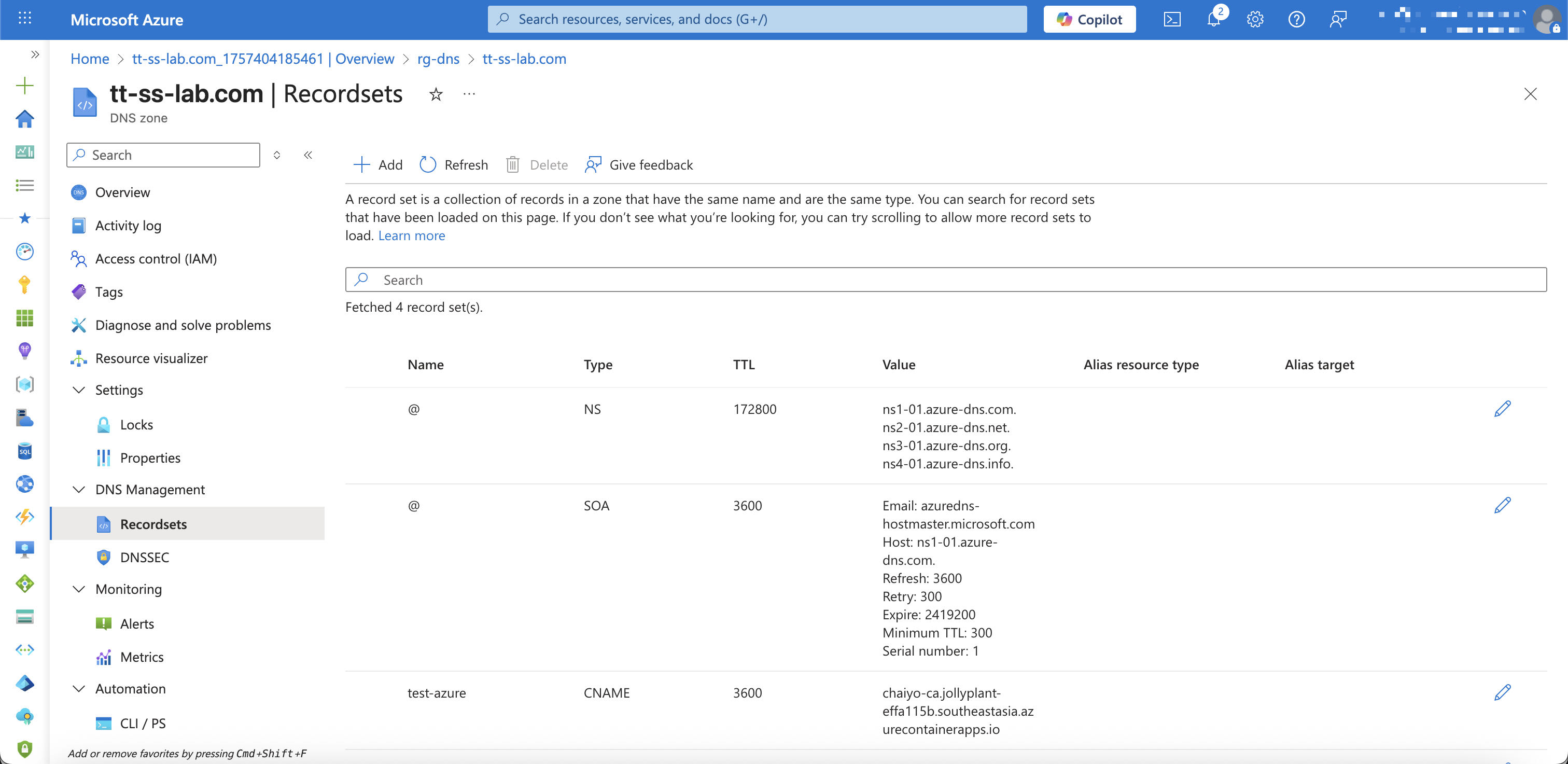Click the account avatar

[x=1548, y=20]
